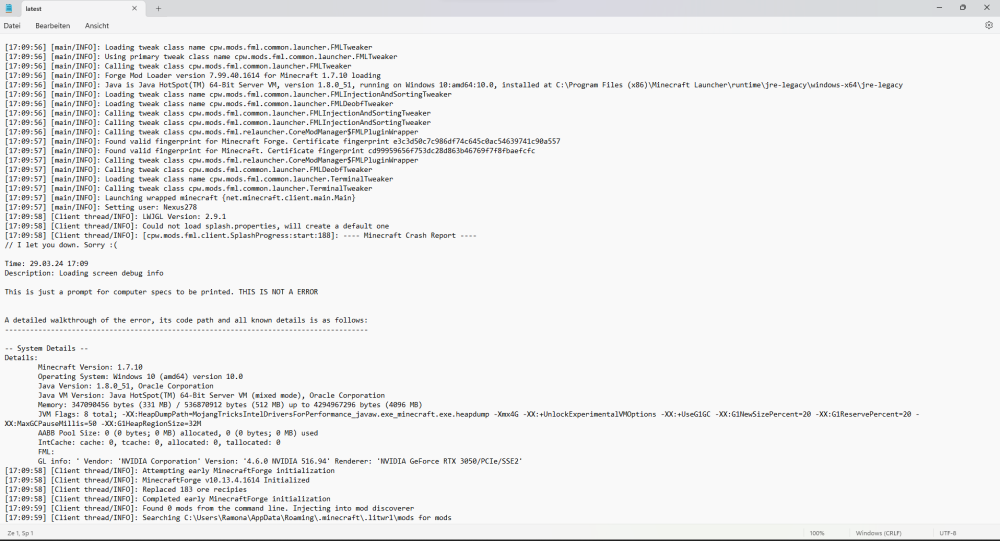Click the 'Details:' line
This screenshot has width=1000, height=541.
(21, 357)
